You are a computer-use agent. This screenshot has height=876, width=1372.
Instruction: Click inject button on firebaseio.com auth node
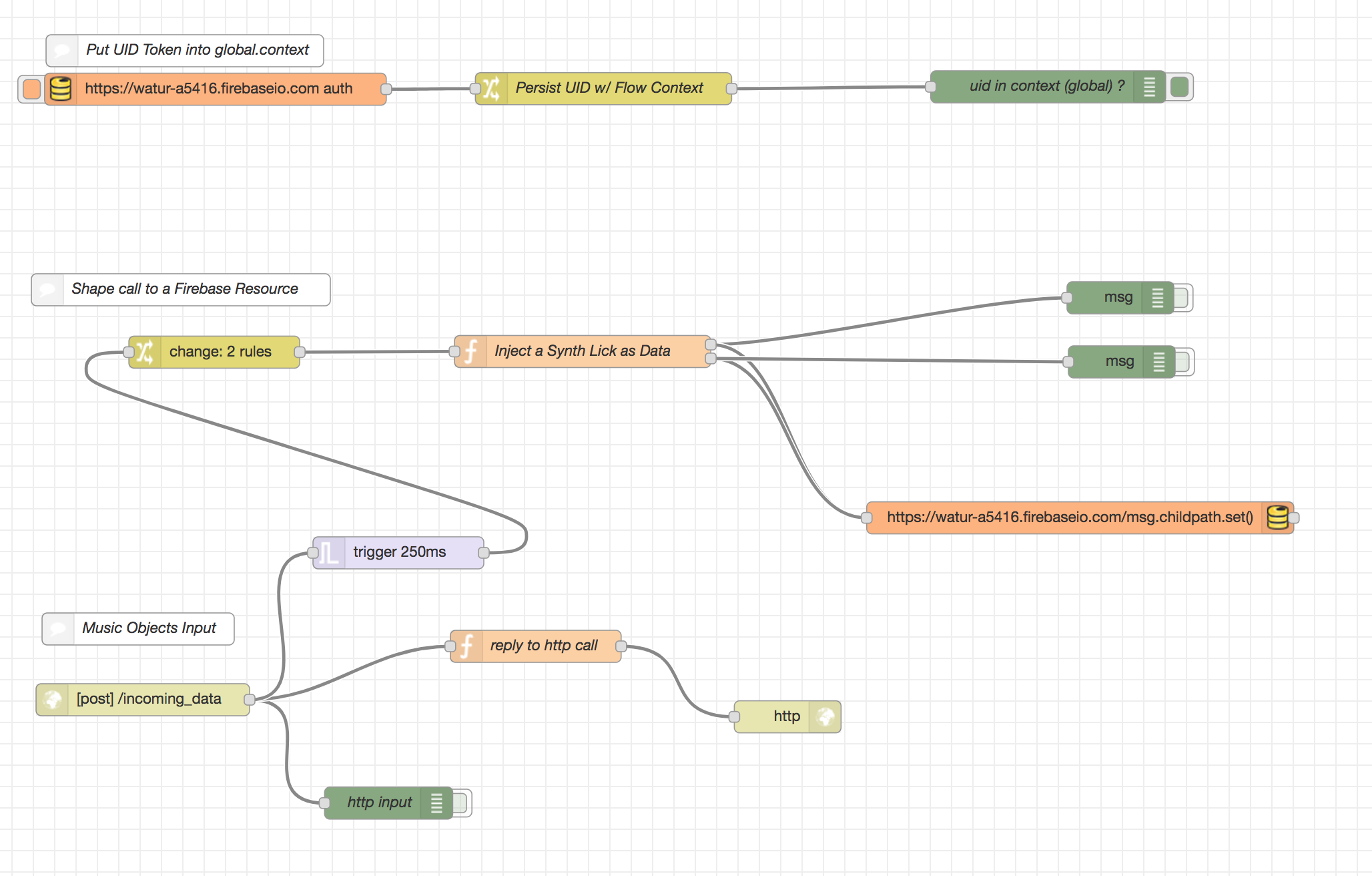[x=31, y=89]
